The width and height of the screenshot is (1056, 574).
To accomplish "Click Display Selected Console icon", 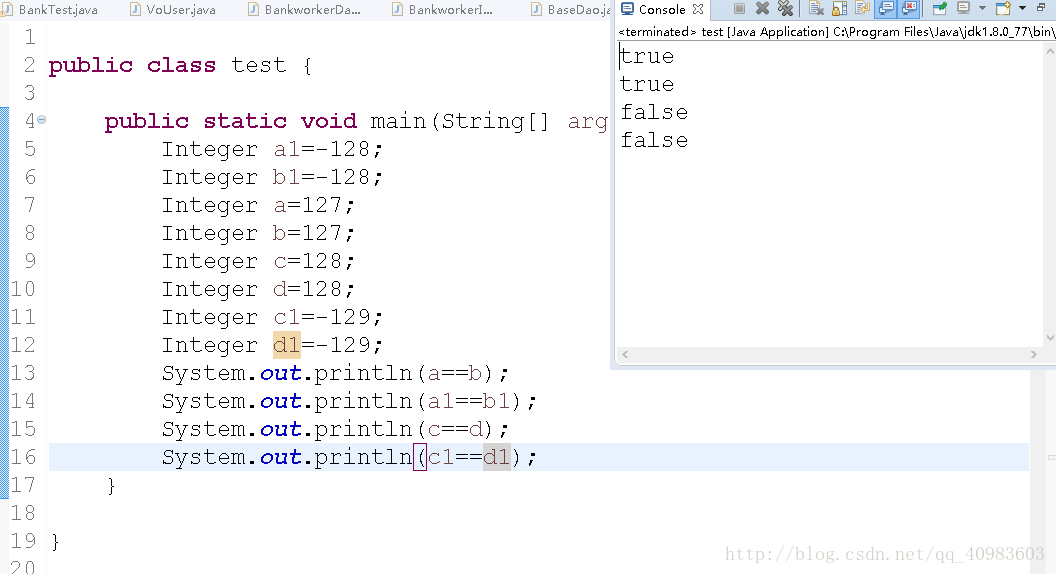I will 964,8.
